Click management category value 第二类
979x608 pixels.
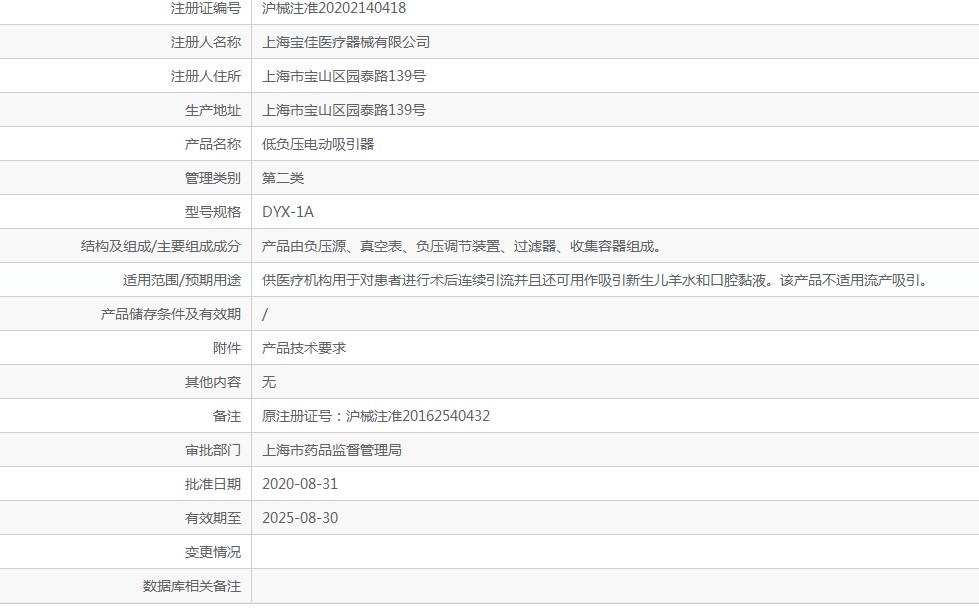(x=283, y=178)
